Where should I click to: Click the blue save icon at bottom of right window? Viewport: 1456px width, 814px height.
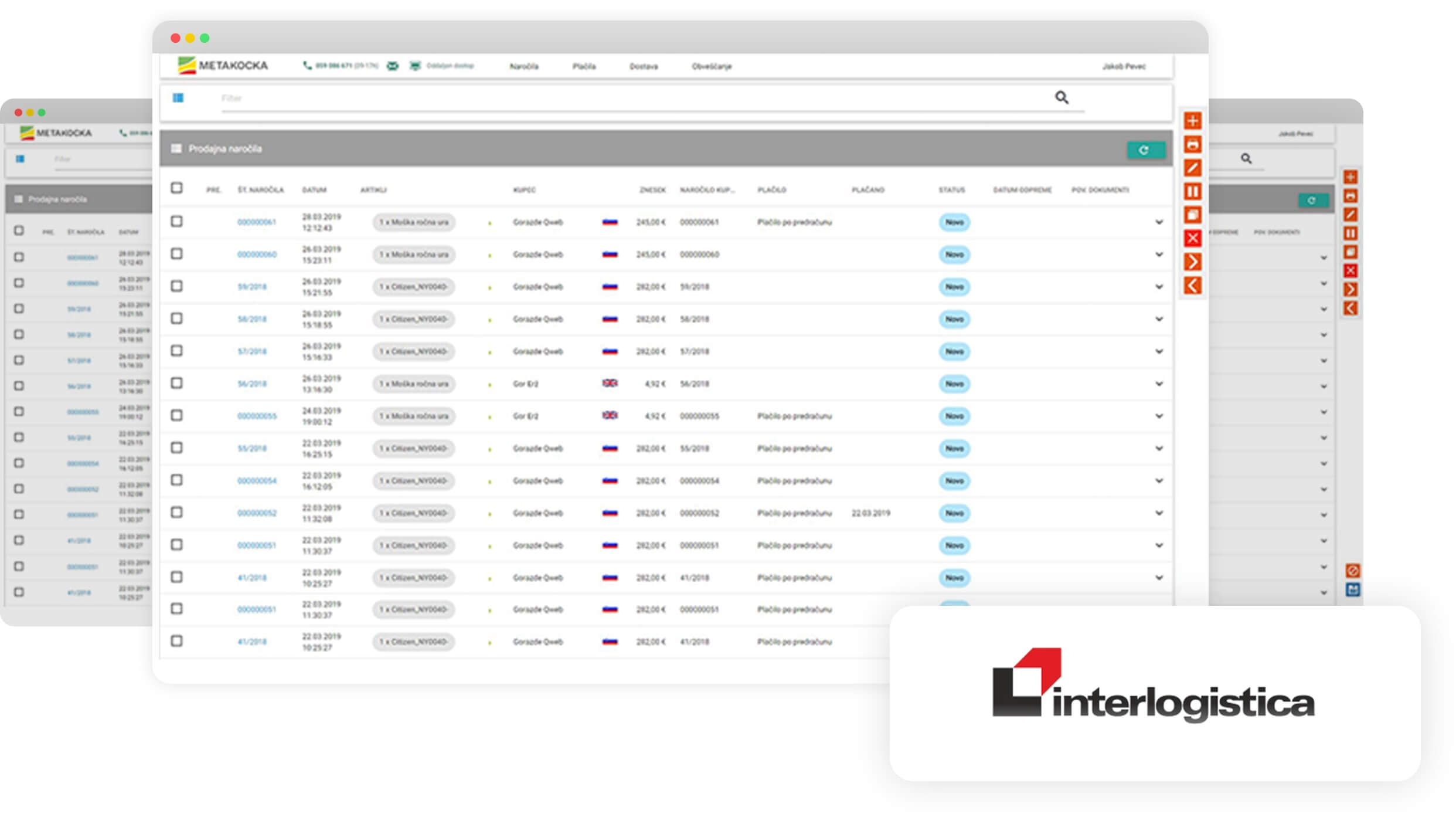pos(1353,589)
